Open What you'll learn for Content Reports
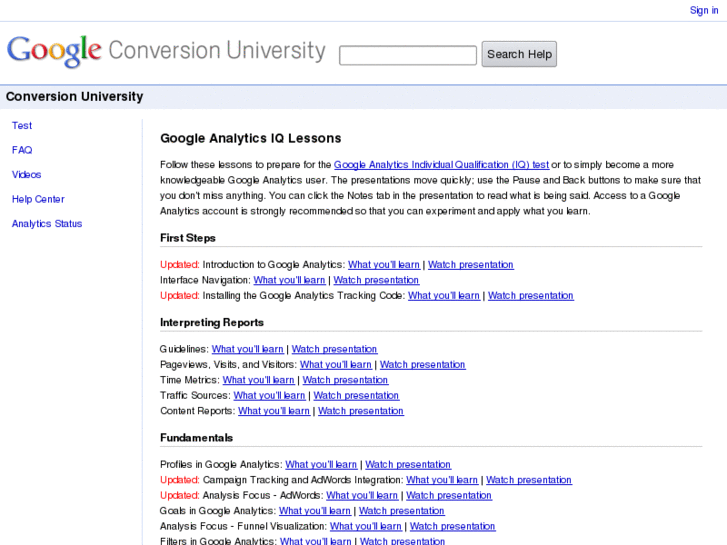The image size is (727, 545). (274, 411)
